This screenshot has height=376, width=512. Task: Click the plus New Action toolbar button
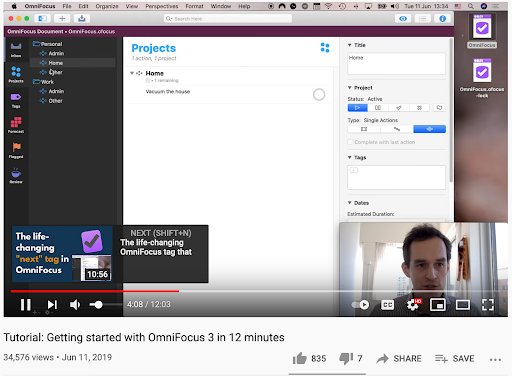tap(62, 18)
